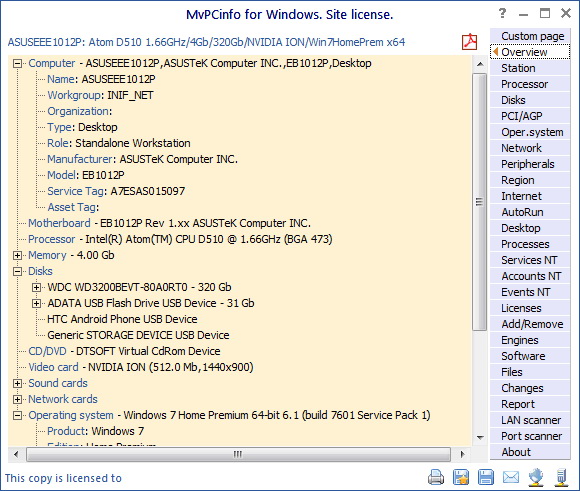
Task: Click the plain floppy disk save icon
Action: [x=486, y=477]
